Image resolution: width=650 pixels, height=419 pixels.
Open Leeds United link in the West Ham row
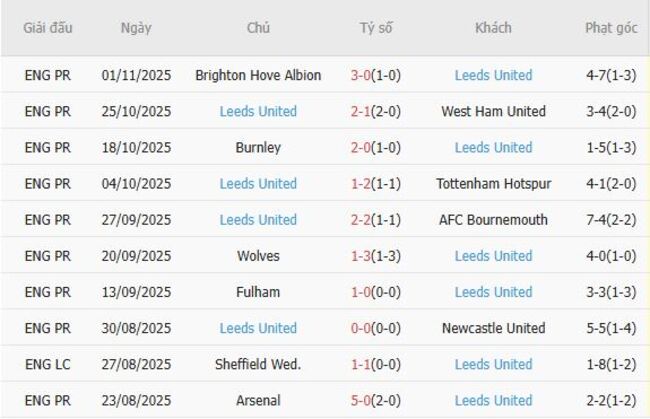point(258,111)
